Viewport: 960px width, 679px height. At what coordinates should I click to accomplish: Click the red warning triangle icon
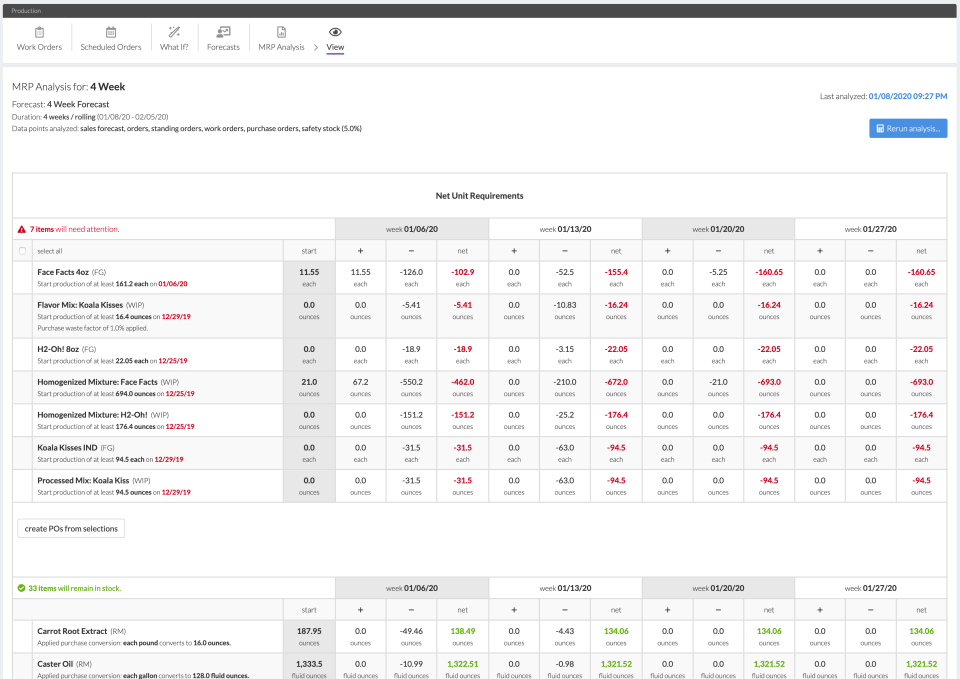(x=22, y=230)
